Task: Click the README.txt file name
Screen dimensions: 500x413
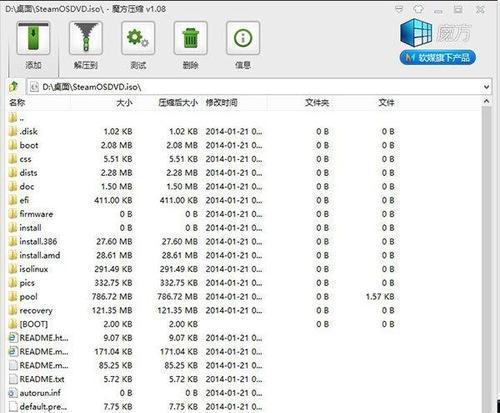Action: [42, 379]
